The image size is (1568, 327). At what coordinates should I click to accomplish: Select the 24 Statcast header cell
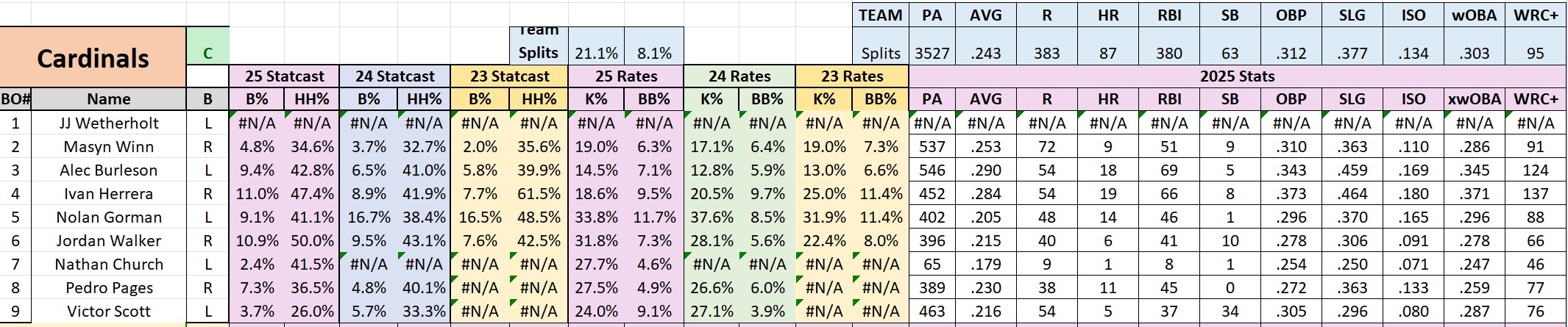coord(394,76)
